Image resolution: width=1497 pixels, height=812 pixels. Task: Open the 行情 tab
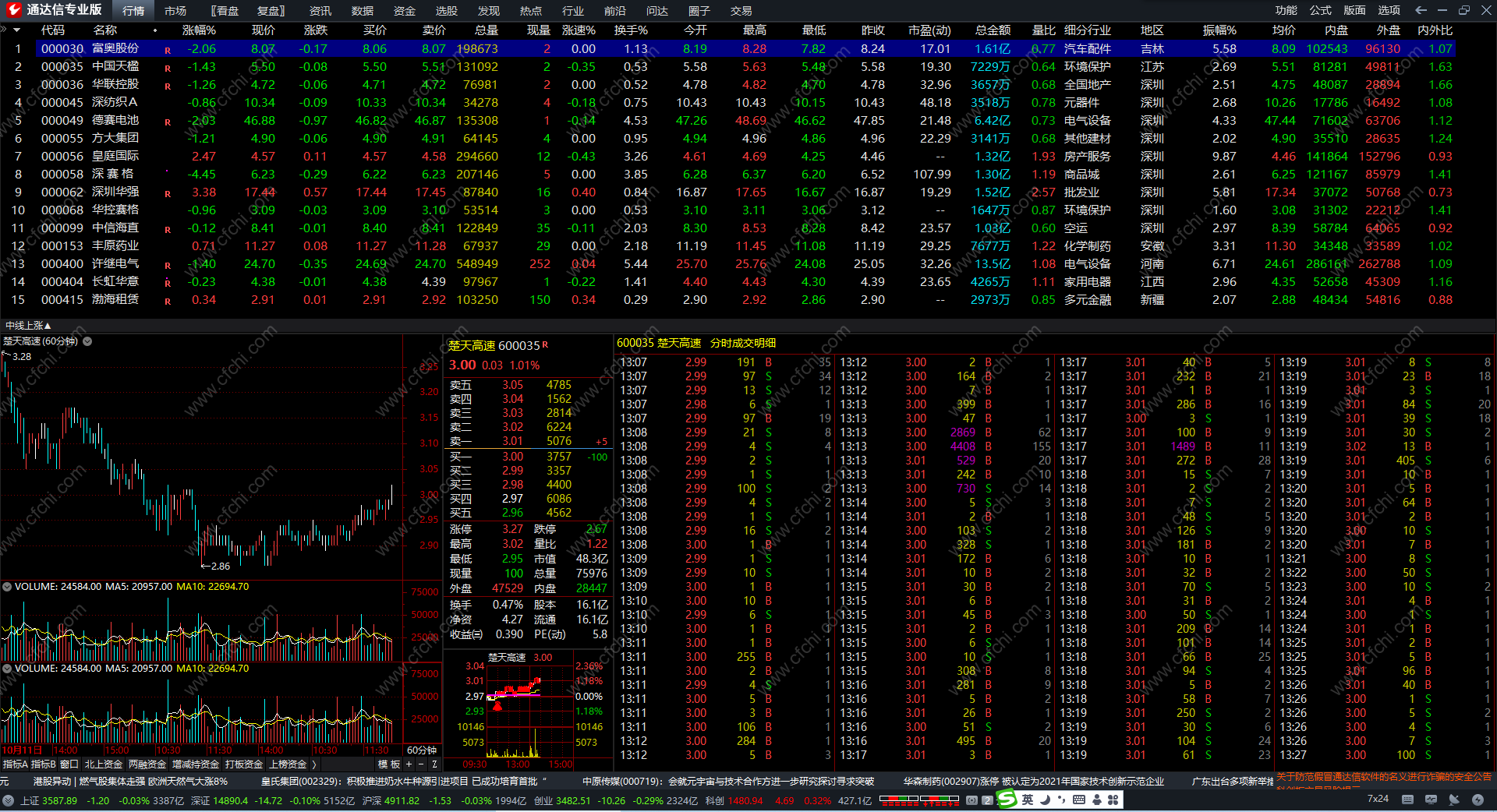coord(133,11)
